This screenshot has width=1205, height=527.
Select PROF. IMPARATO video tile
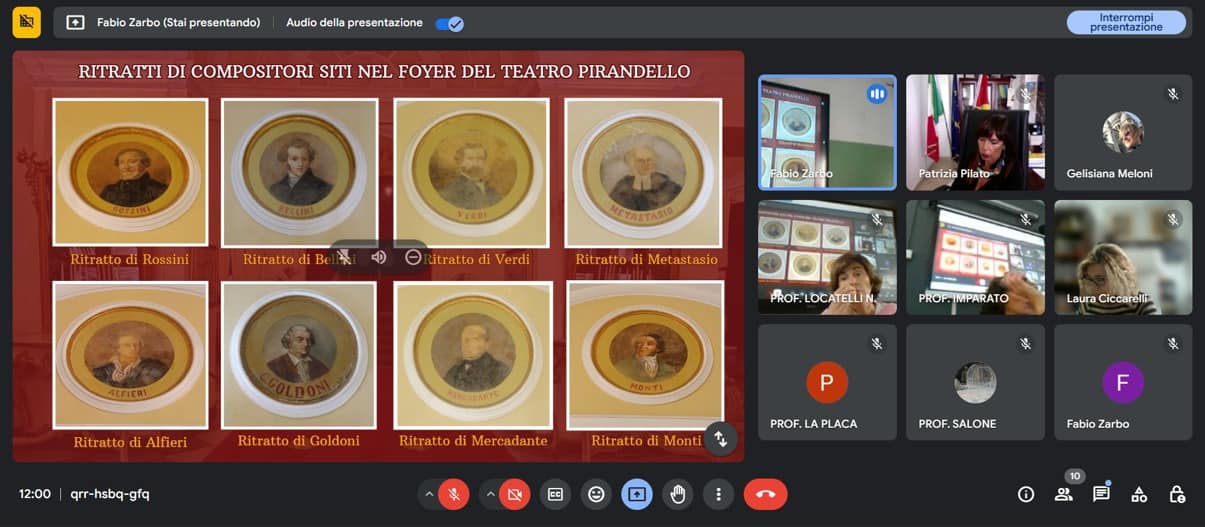(975, 257)
